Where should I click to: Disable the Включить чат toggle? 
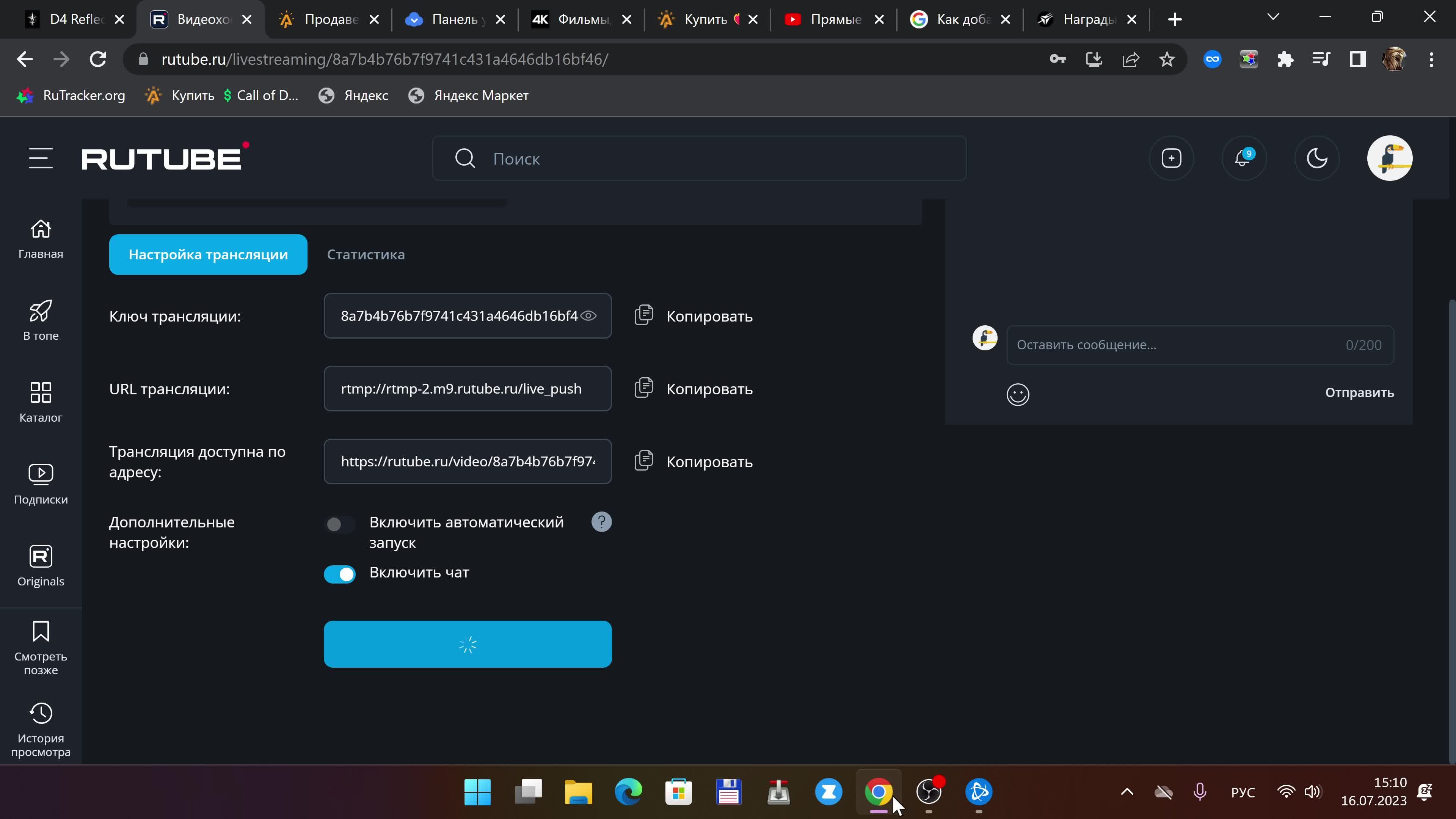(x=339, y=574)
